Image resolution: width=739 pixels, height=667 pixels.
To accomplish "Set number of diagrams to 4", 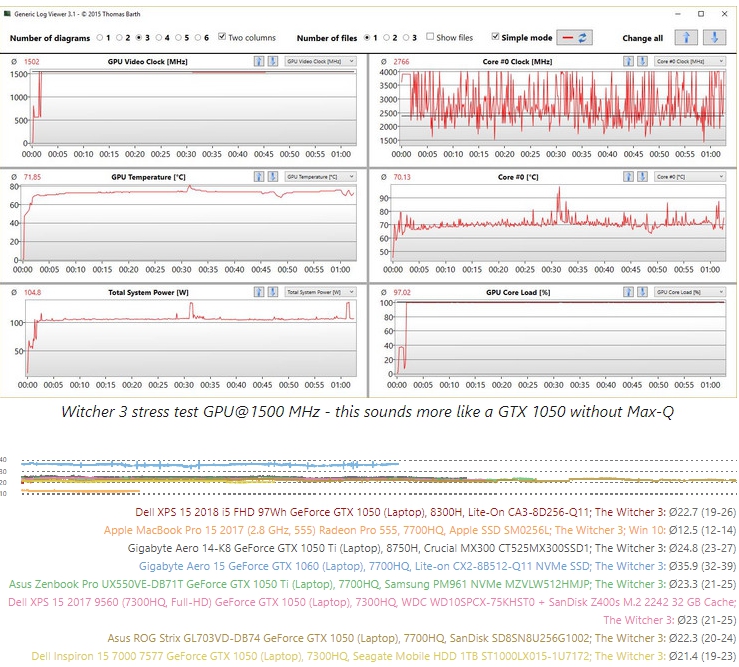I will tap(158, 38).
